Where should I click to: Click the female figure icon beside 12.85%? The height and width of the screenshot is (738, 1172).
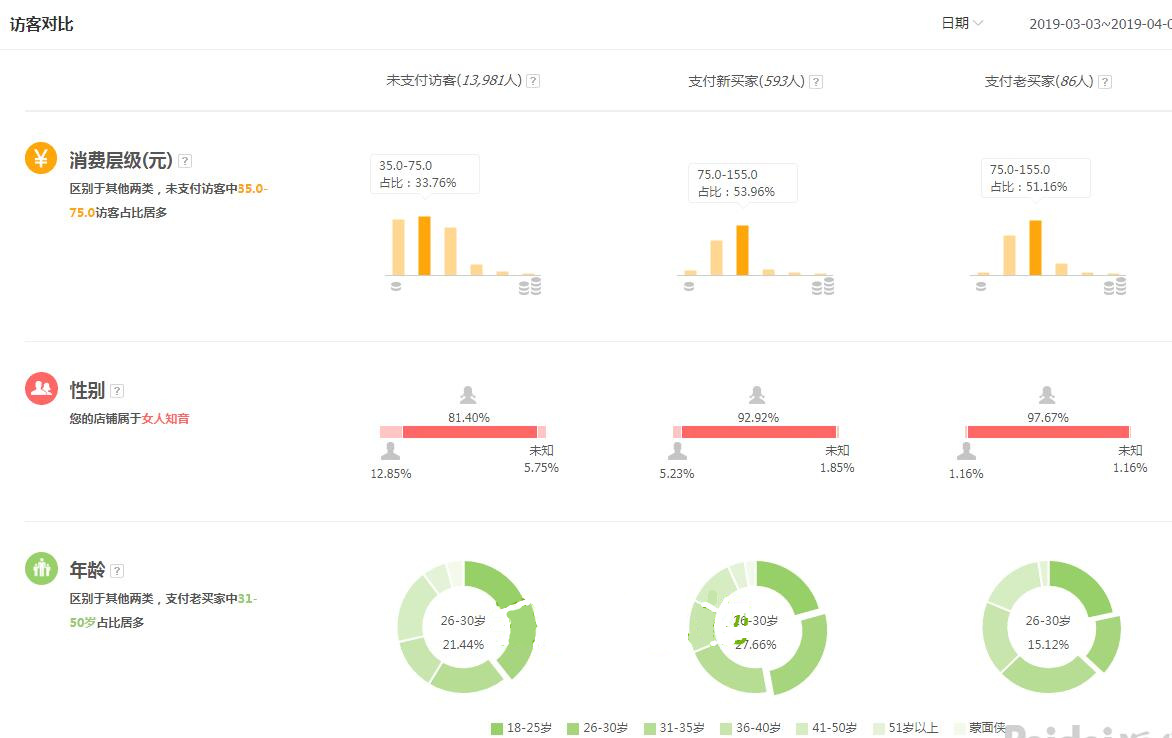[x=389, y=452]
